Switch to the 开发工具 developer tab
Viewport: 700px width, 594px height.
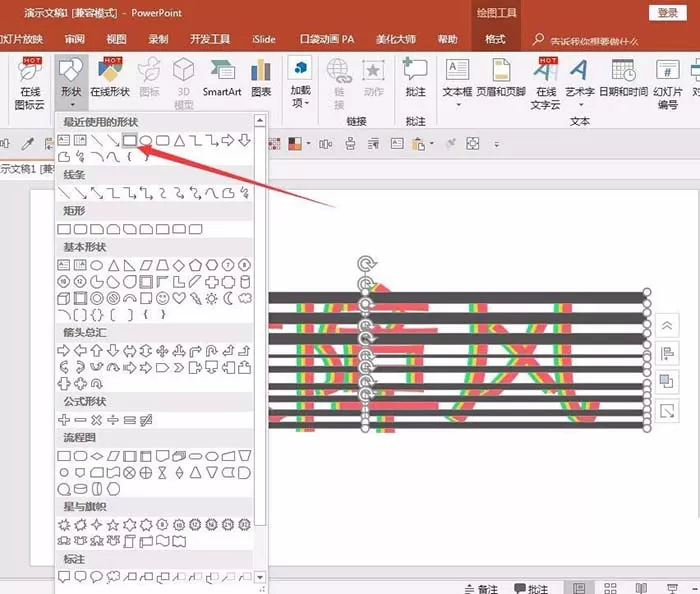tap(210, 39)
